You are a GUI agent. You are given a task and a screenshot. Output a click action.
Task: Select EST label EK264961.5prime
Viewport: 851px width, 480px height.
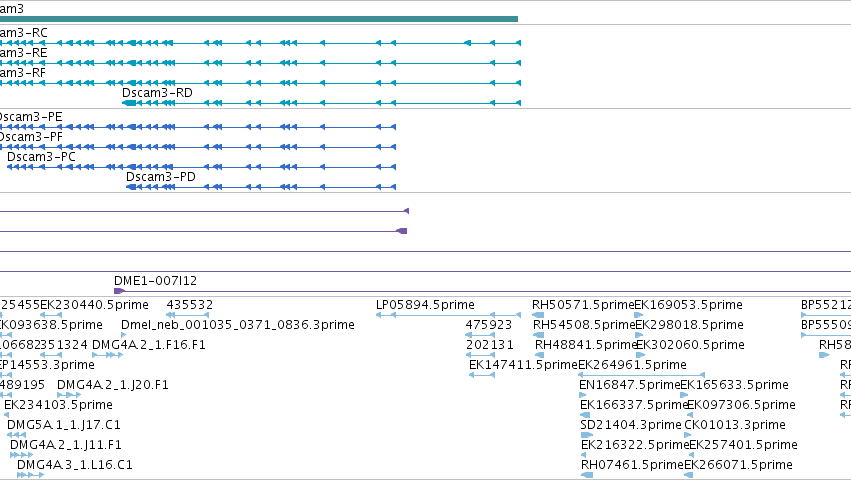point(632,365)
